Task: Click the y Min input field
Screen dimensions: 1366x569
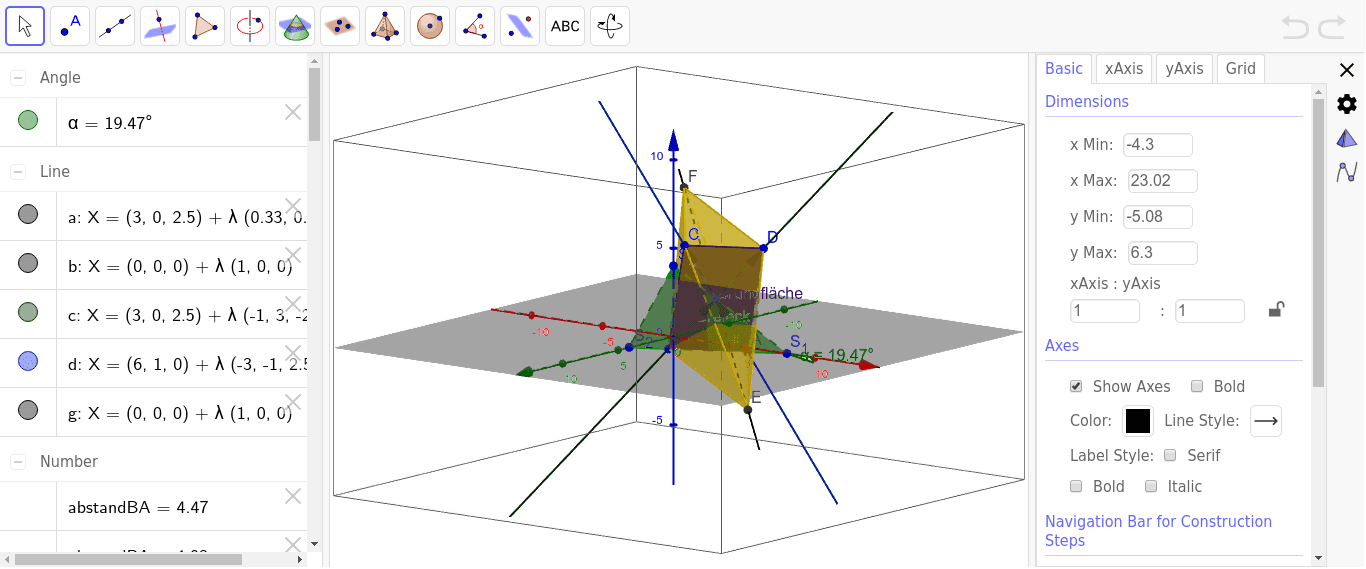Action: 1158,217
